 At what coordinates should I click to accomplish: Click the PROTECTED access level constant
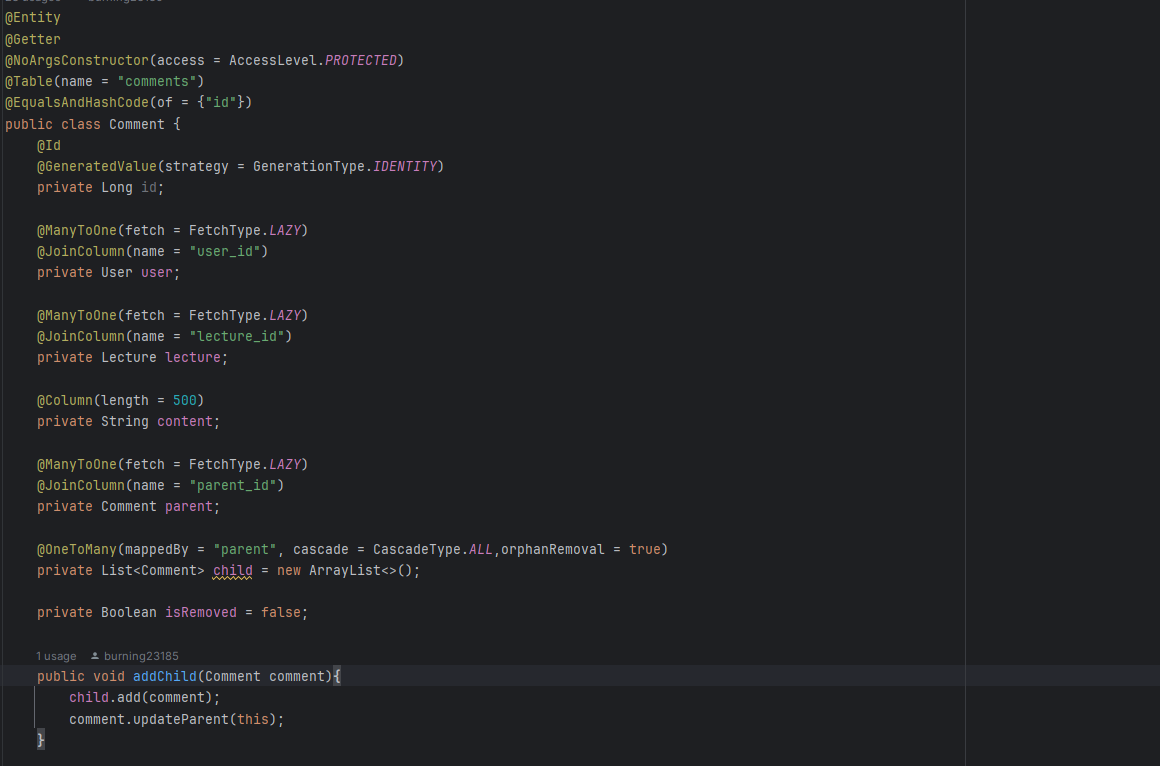[361, 61]
